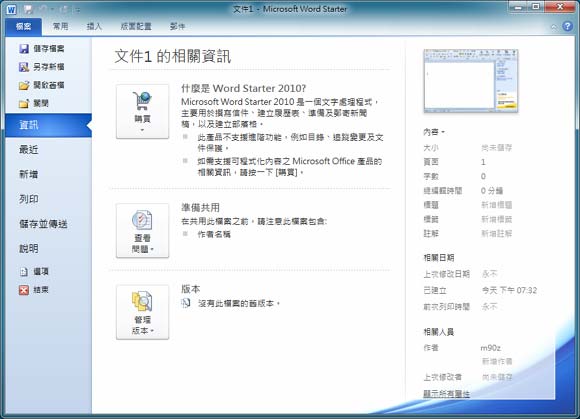Click the created time 今天 下午 07:32
This screenshot has height=419, width=580.
[509, 290]
